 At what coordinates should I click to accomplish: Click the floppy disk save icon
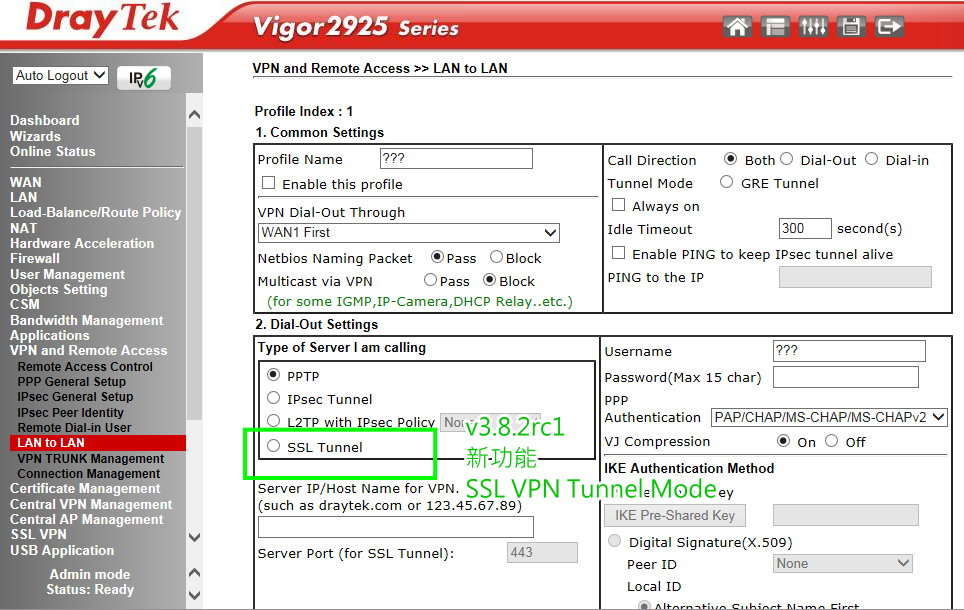[x=851, y=26]
